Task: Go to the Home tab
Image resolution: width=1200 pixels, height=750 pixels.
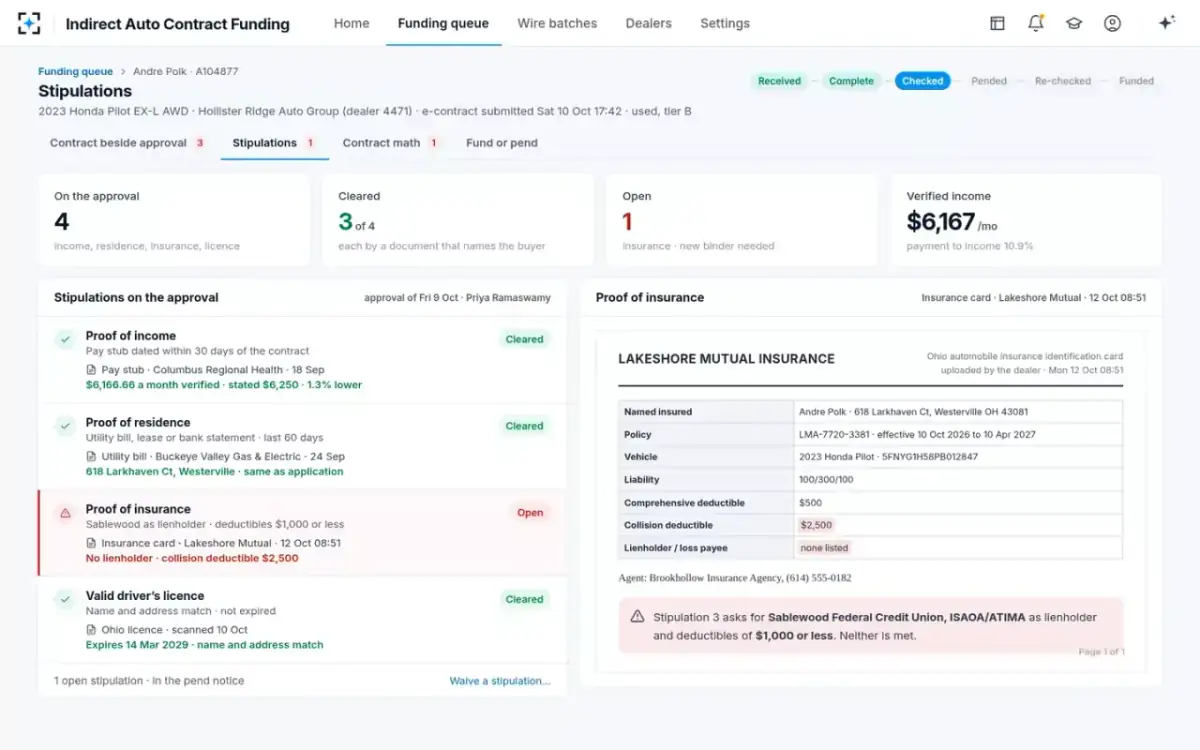Action: pos(351,23)
